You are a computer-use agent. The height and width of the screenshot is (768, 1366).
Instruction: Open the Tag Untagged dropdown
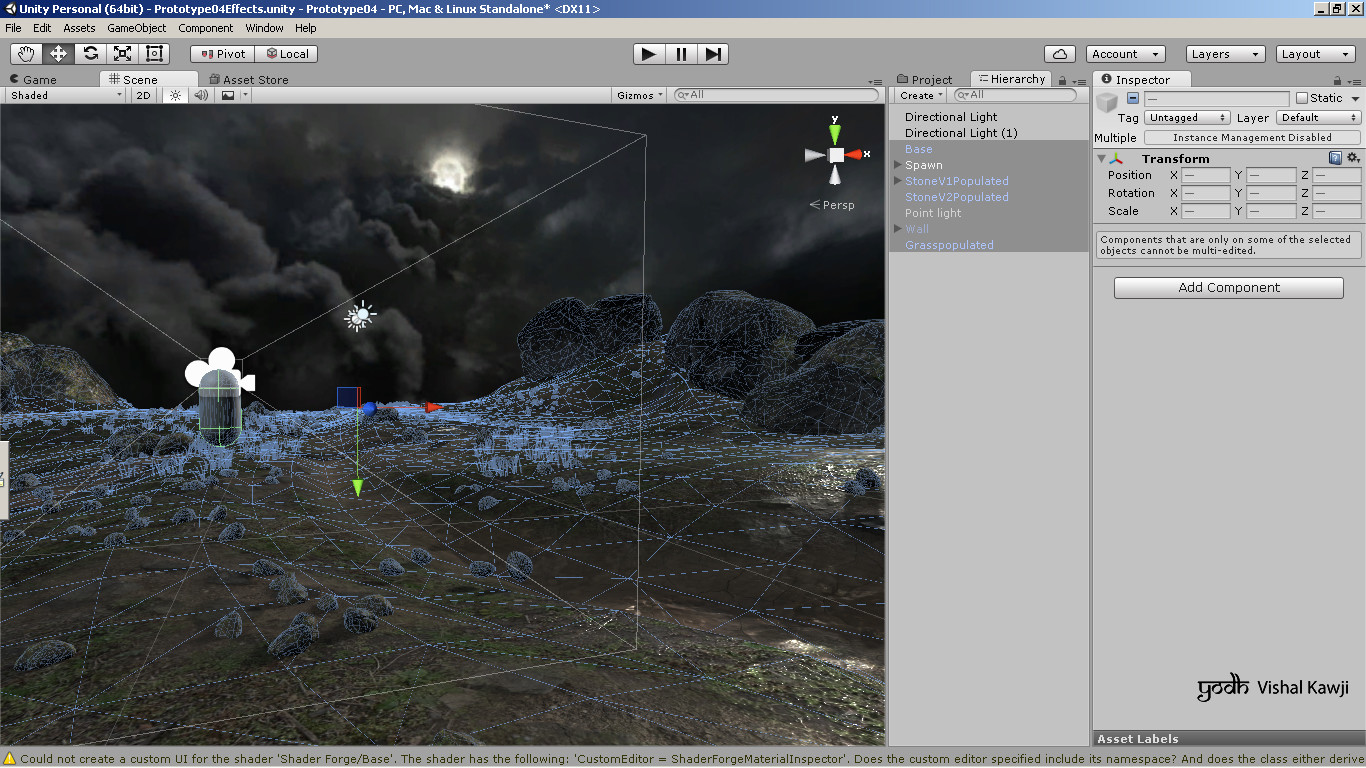[x=1187, y=117]
